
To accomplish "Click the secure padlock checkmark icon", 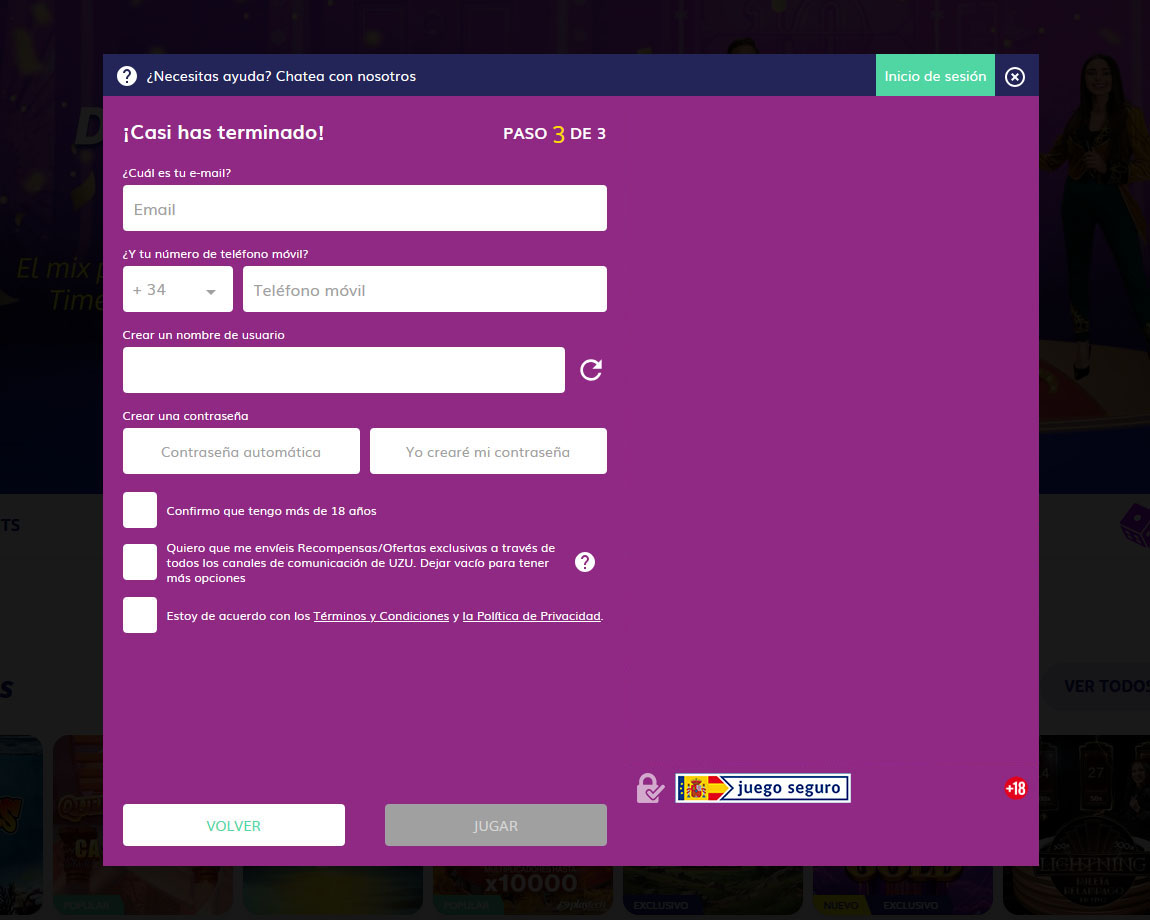I will point(650,788).
